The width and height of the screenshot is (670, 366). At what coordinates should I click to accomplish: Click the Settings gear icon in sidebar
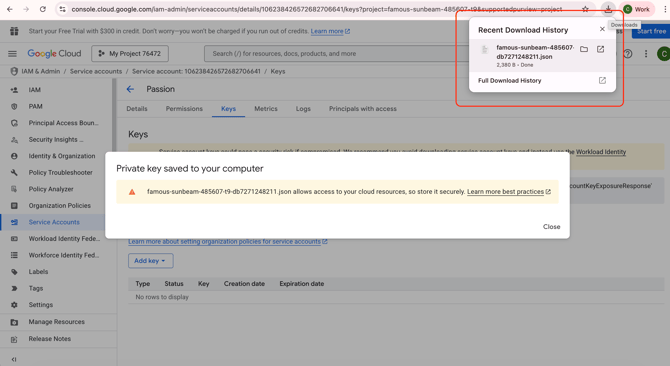click(14, 305)
